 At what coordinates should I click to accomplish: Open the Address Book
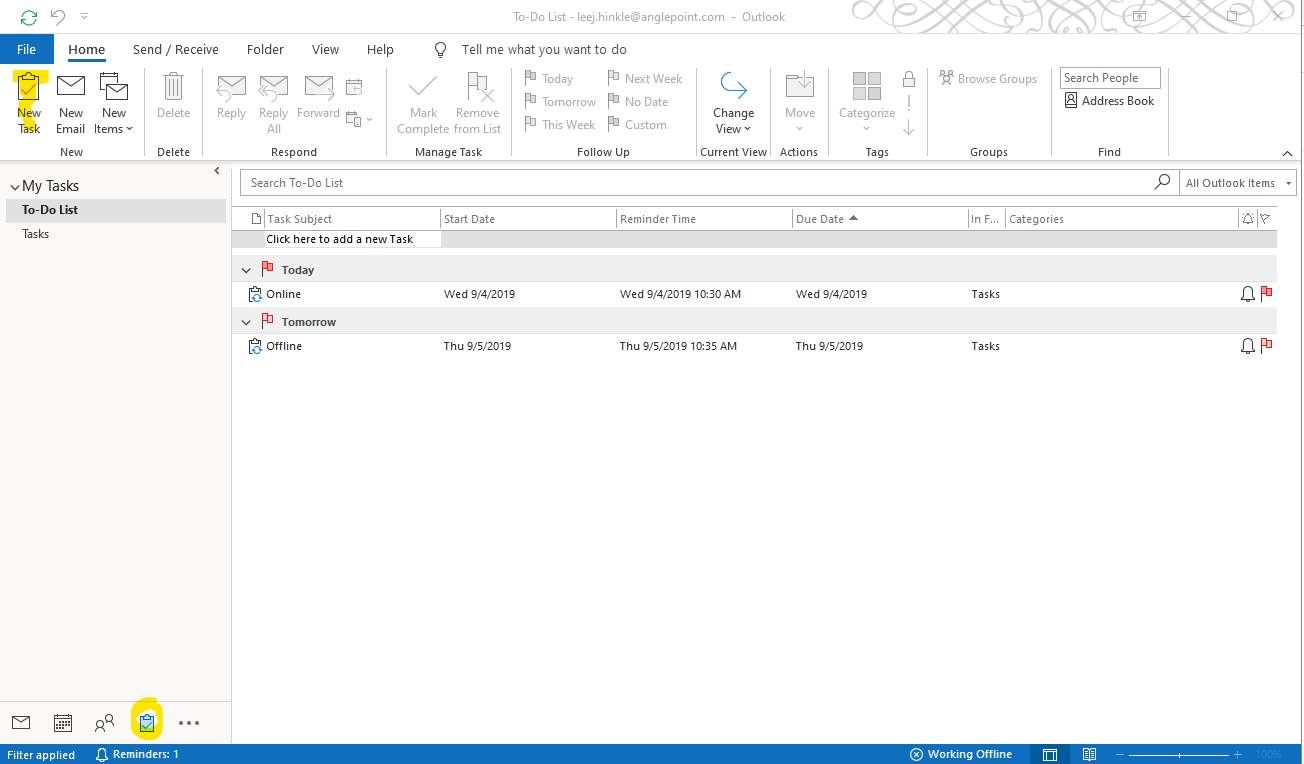point(1109,101)
